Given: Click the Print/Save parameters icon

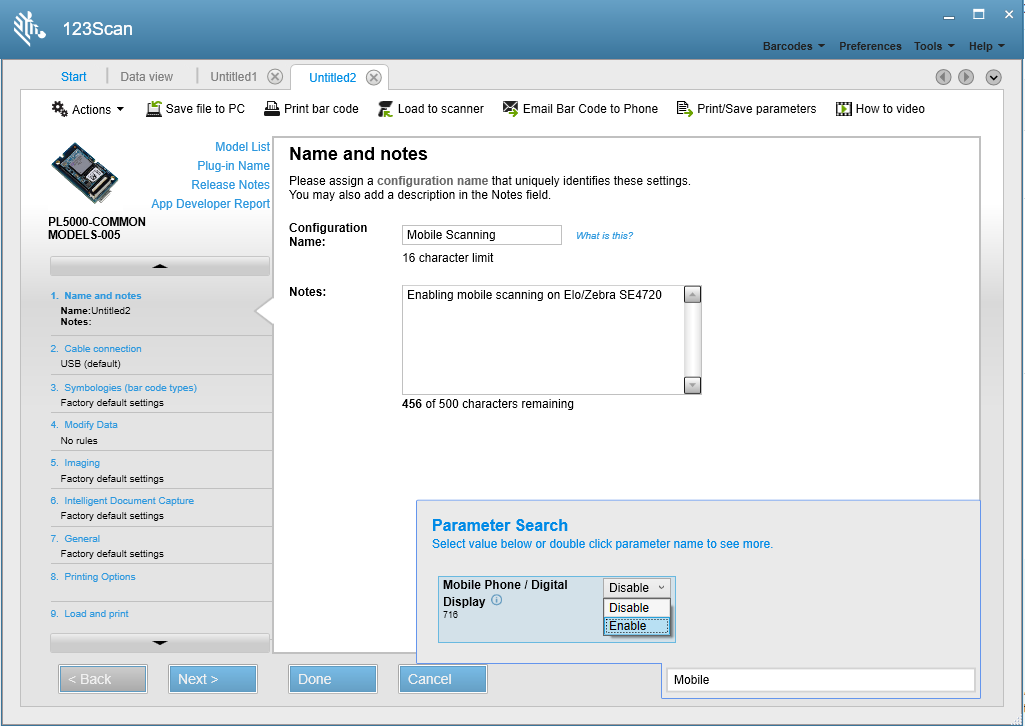Looking at the screenshot, I should [x=684, y=108].
